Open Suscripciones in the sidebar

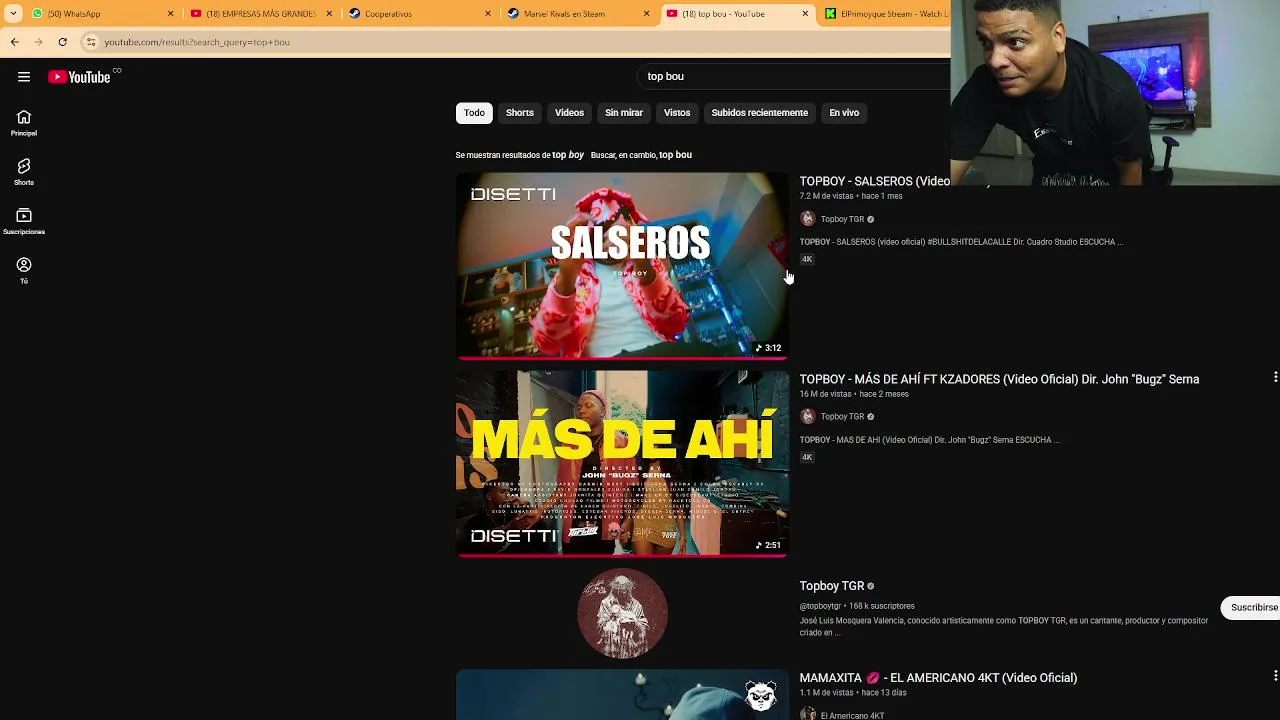24,221
